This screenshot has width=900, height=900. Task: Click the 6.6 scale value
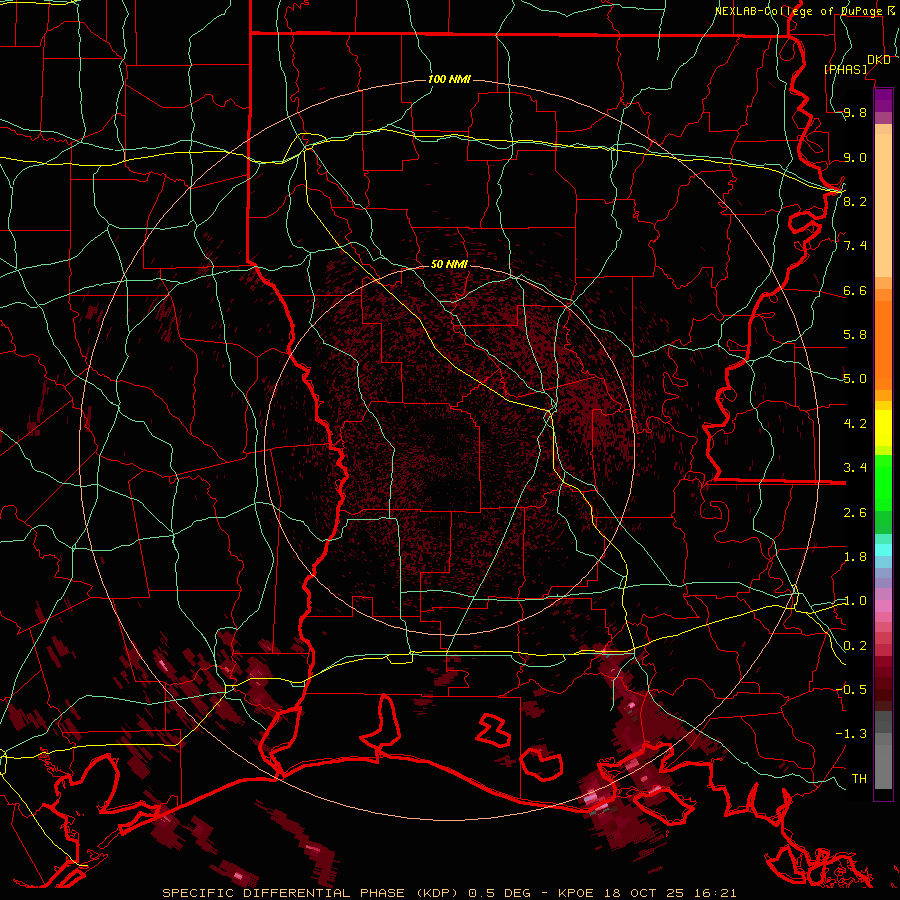point(855,290)
